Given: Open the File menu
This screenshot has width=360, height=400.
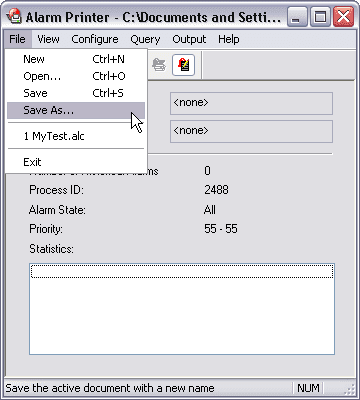Looking at the screenshot, I should [17, 39].
